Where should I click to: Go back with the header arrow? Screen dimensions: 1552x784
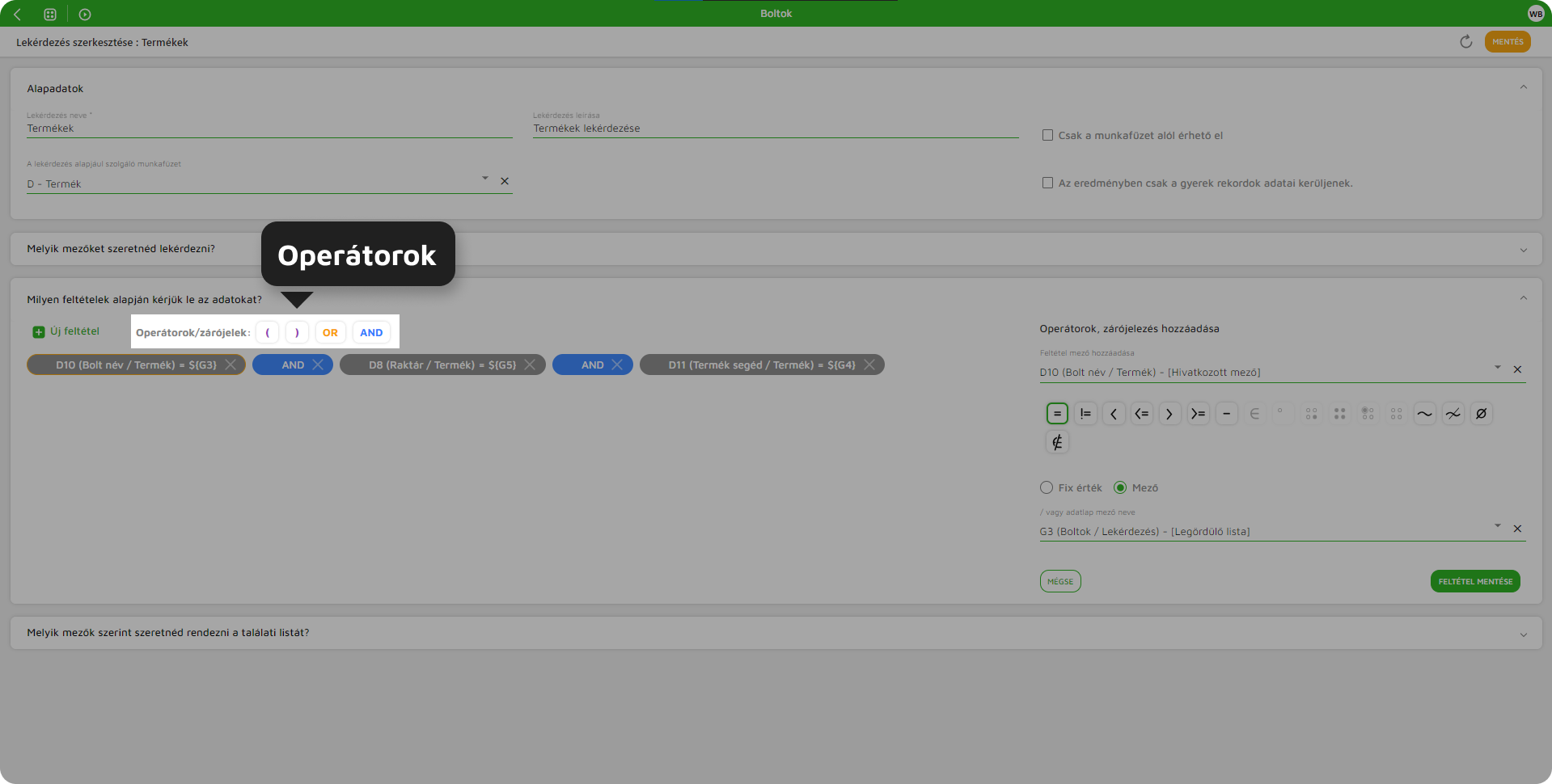coord(18,14)
